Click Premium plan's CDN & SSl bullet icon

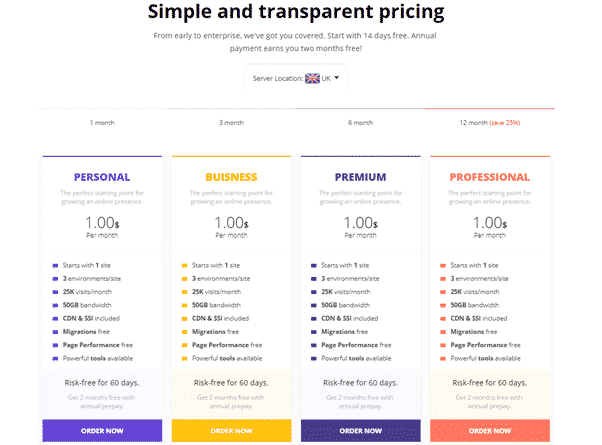pyautogui.click(x=314, y=318)
